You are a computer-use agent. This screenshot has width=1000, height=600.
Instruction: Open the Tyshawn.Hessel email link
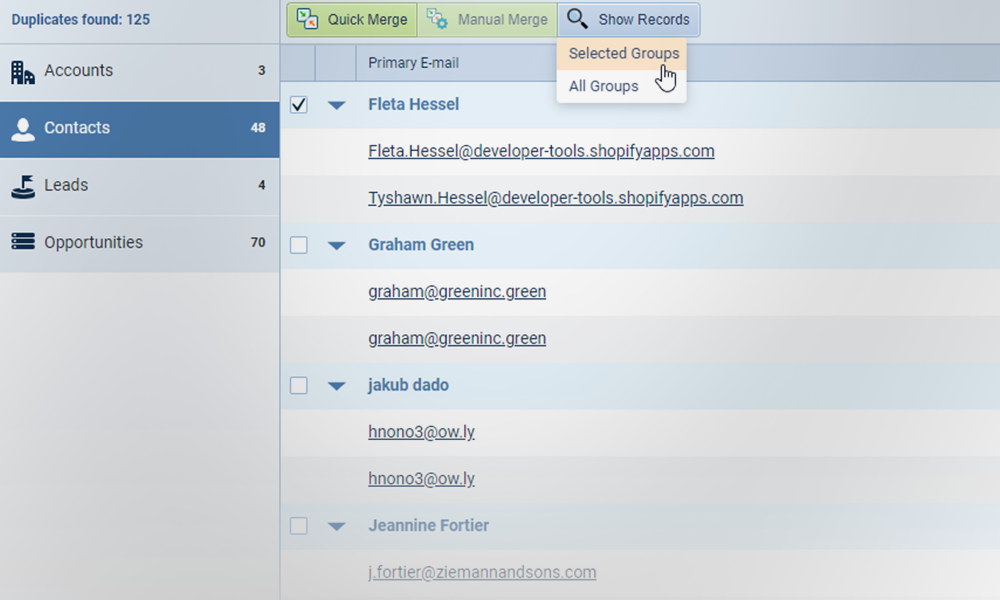555,198
